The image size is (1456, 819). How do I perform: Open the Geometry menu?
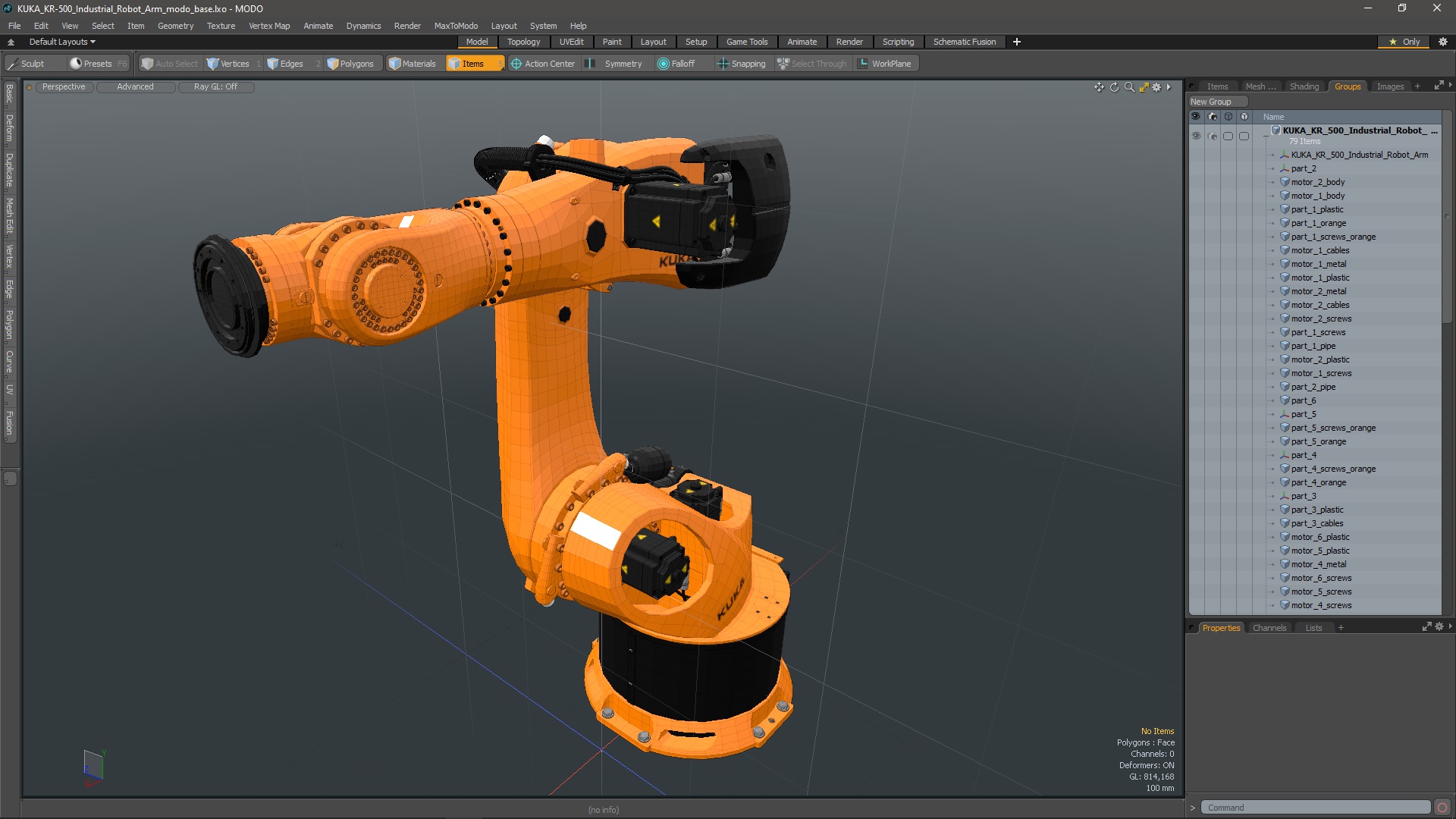tap(175, 26)
